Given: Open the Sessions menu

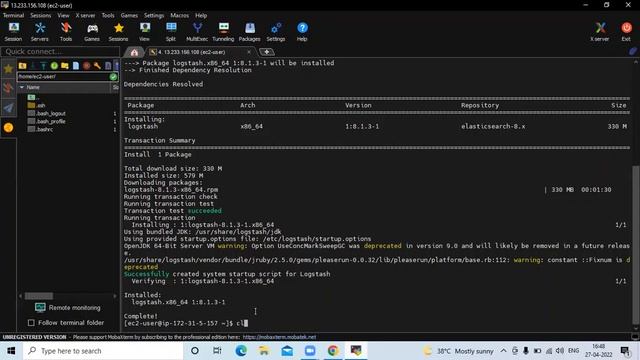Looking at the screenshot, I should pyautogui.click(x=41, y=16).
